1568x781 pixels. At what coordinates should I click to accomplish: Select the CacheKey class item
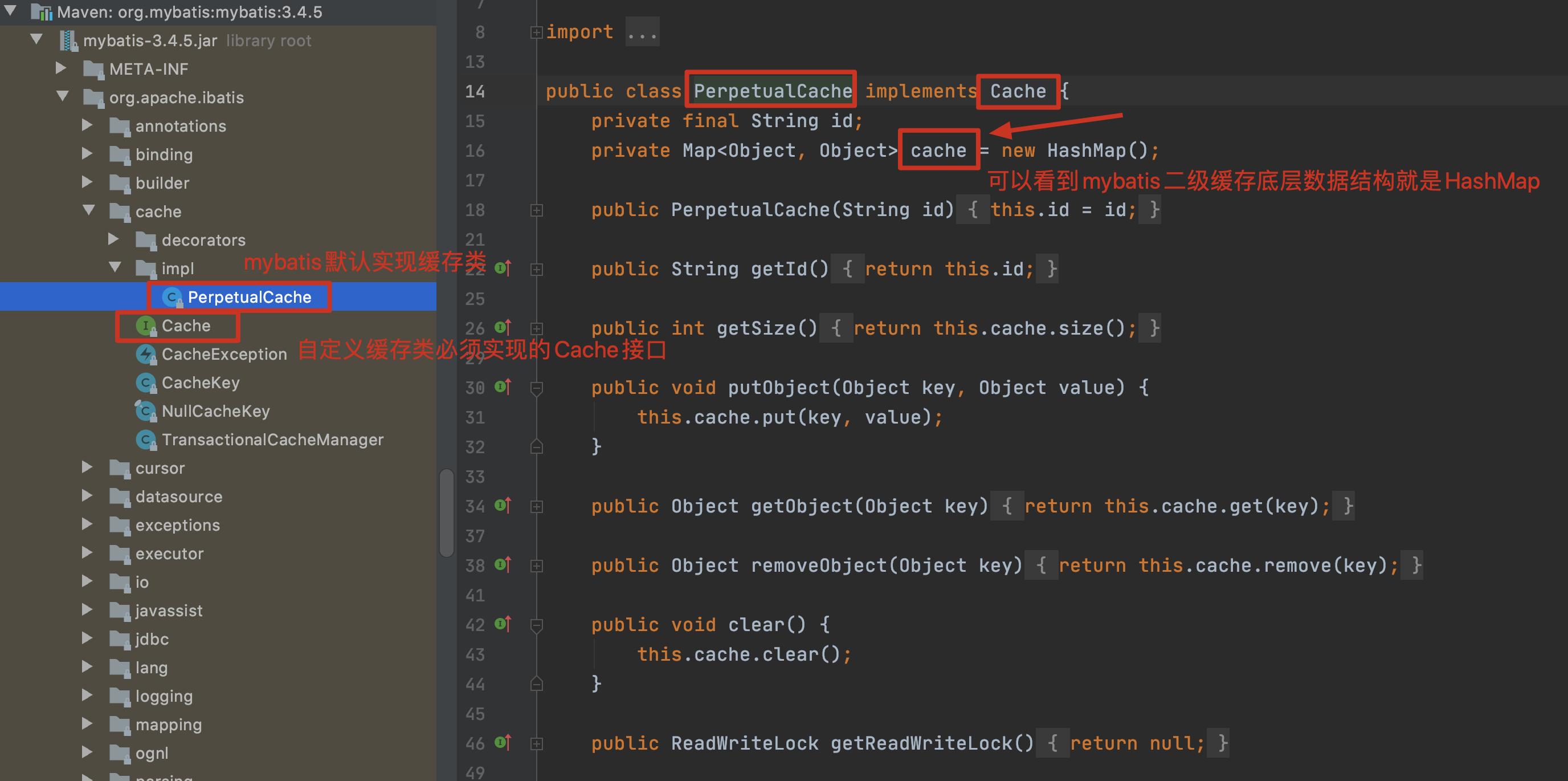tap(200, 383)
